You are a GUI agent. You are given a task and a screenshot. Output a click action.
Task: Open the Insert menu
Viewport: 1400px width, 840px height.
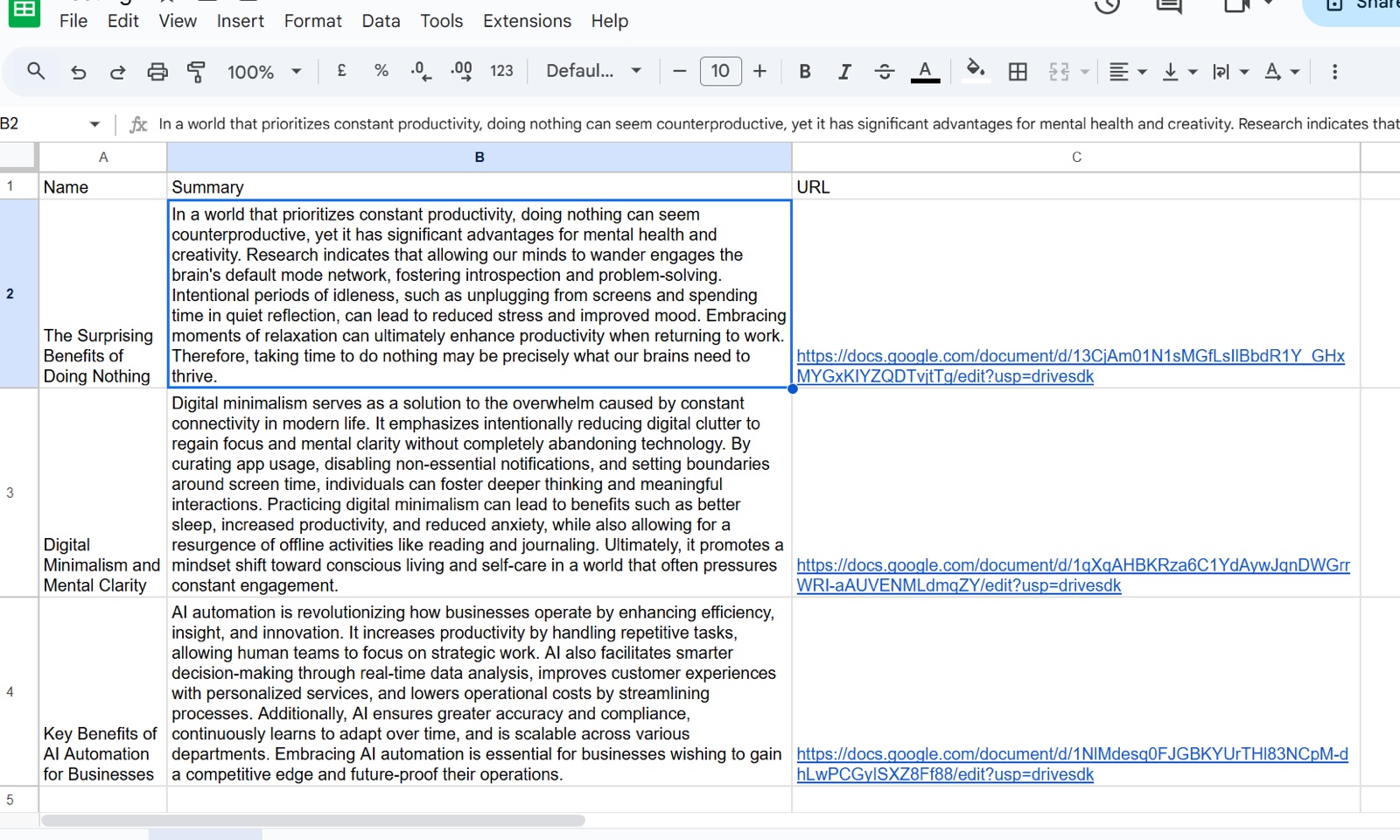tap(241, 21)
